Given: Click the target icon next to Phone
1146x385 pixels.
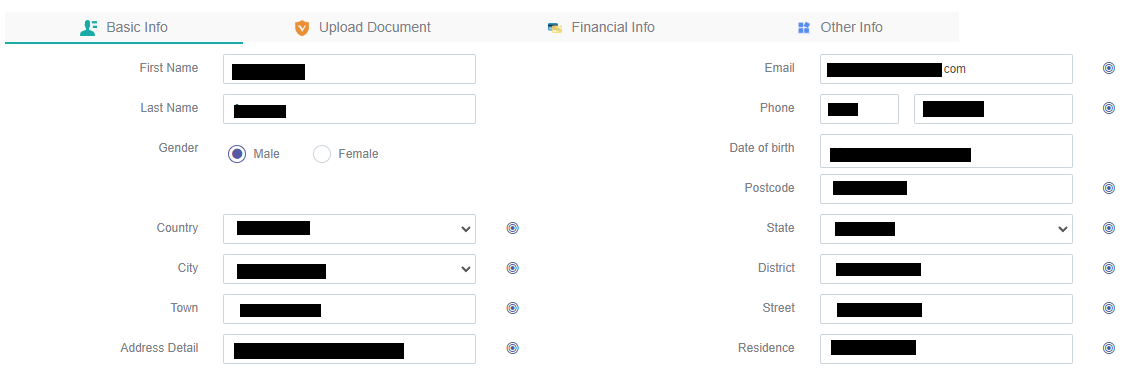Looking at the screenshot, I should click(x=1109, y=109).
